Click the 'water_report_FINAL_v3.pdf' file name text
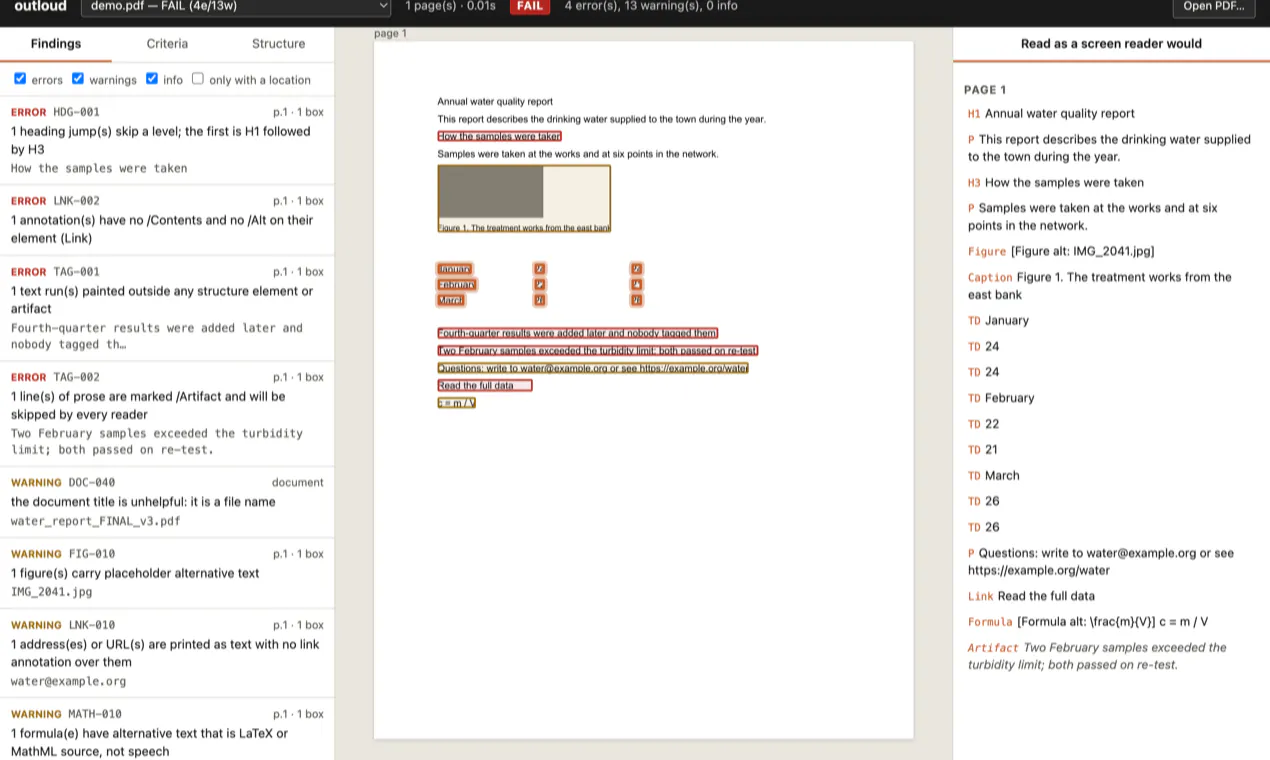Viewport: 1270px width, 760px height. click(x=96, y=521)
